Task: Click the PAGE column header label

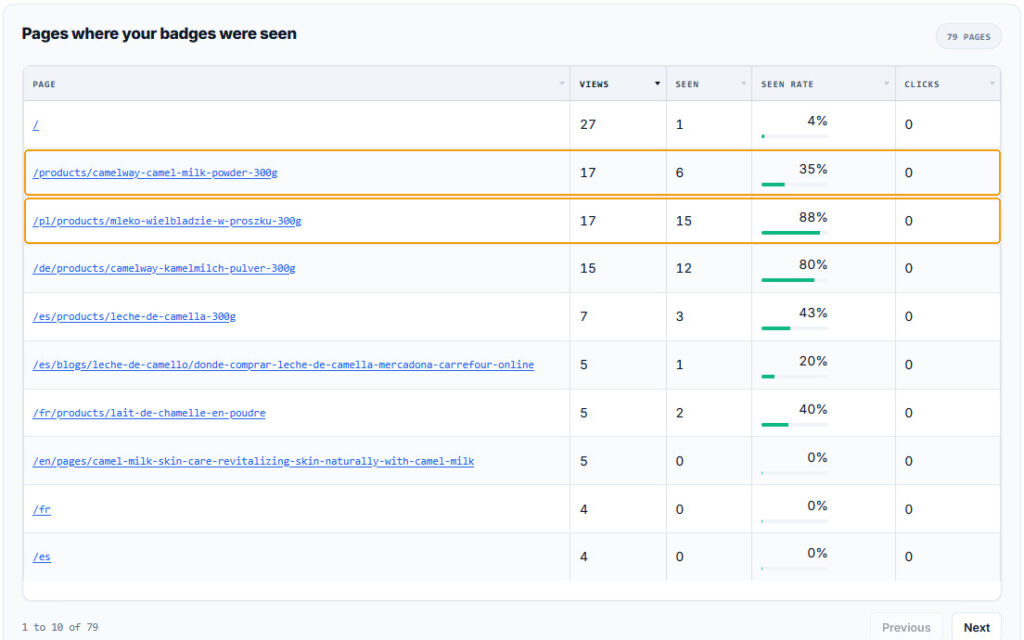Action: [44, 84]
